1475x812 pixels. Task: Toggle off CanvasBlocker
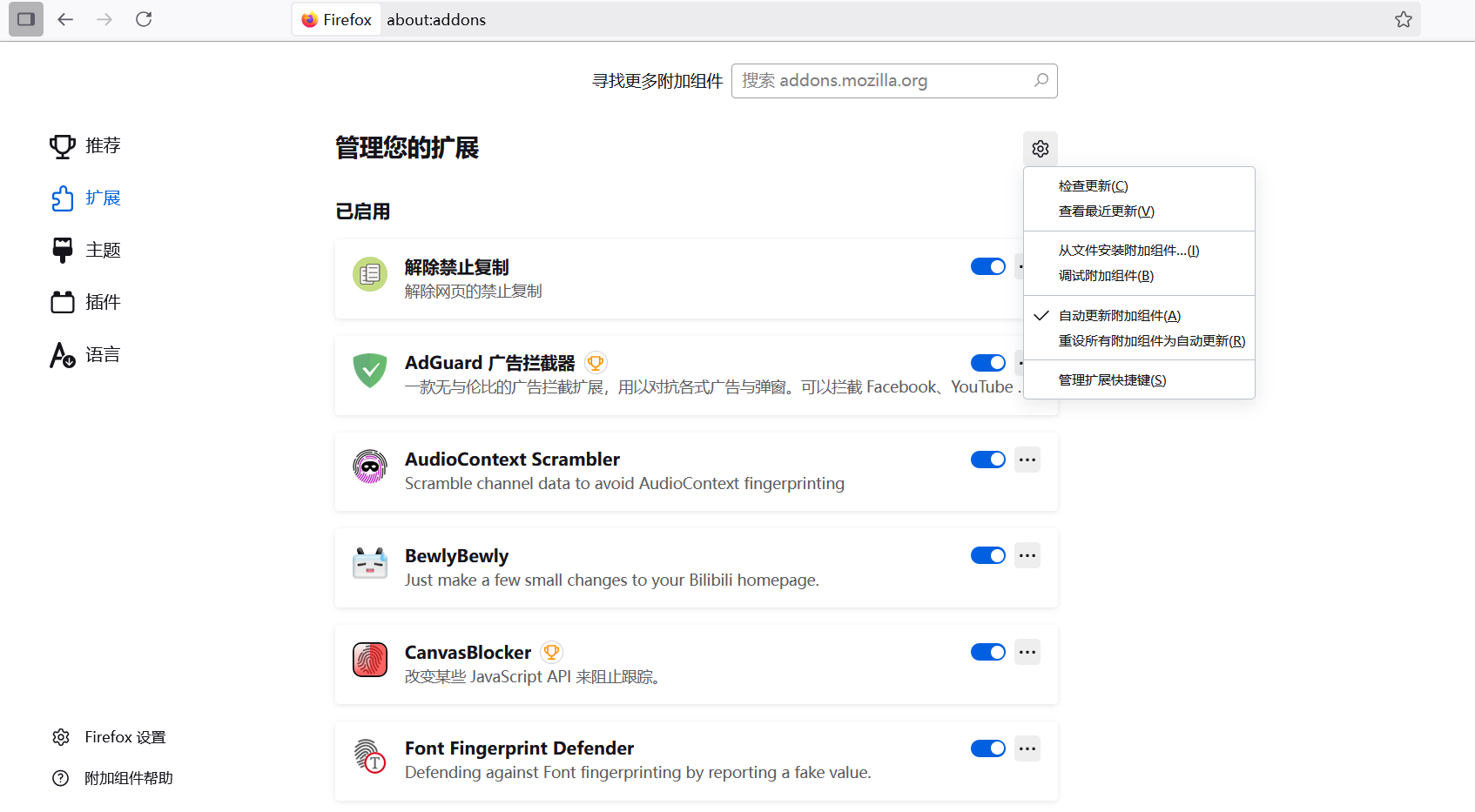pyautogui.click(x=987, y=652)
